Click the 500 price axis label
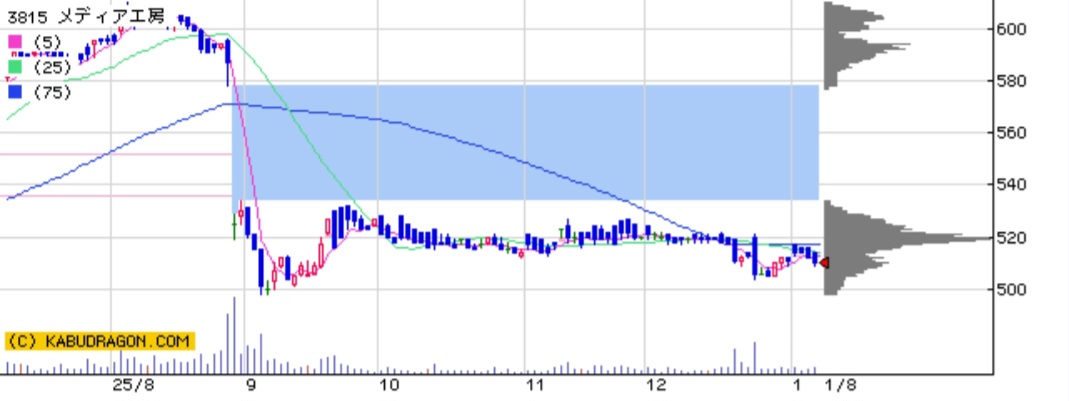 click(1017, 290)
